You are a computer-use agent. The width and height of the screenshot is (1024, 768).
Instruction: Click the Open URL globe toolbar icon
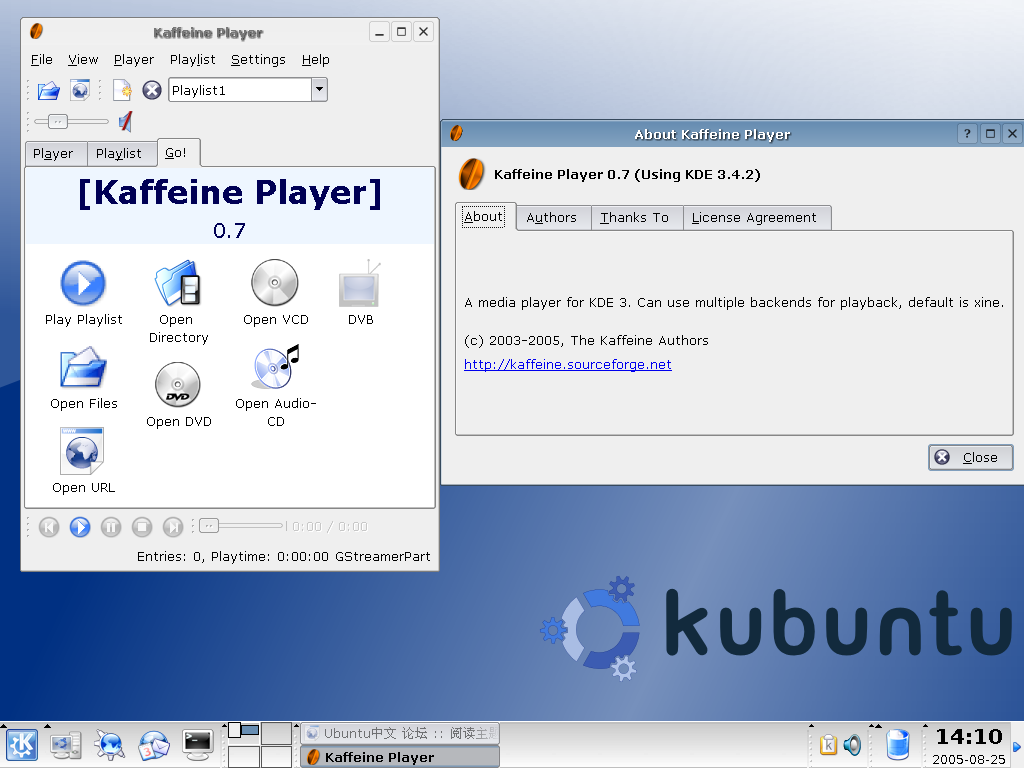(x=80, y=90)
